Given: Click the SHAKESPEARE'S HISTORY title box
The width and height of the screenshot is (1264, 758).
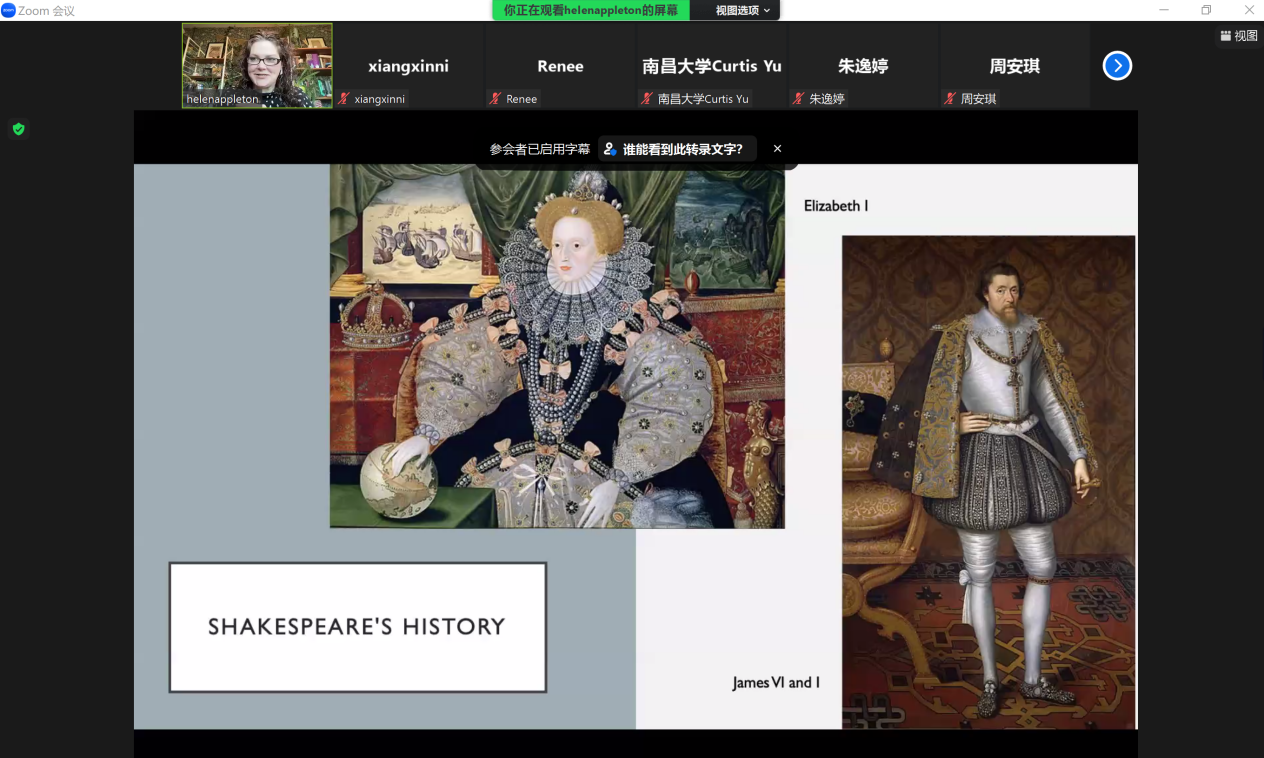Looking at the screenshot, I should (358, 627).
